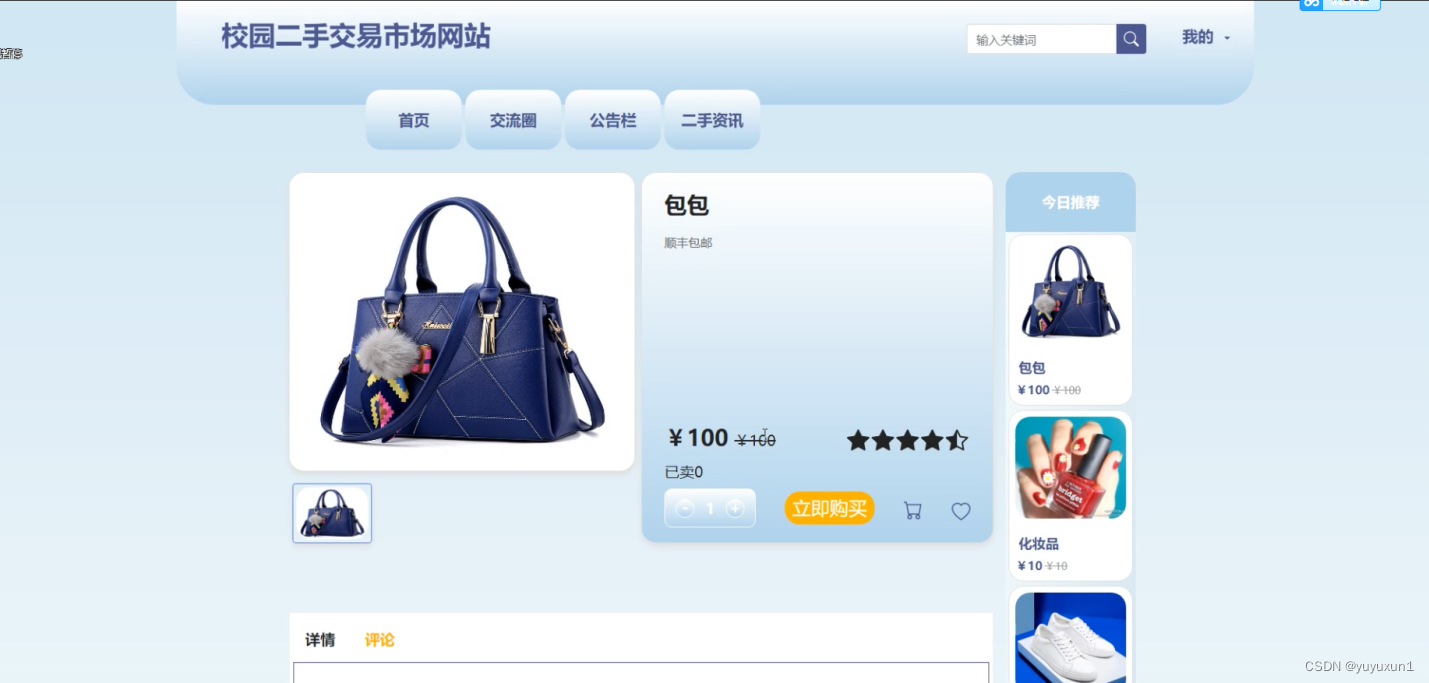Open the 我的 dropdown menu
The image size is (1429, 683).
[1206, 37]
